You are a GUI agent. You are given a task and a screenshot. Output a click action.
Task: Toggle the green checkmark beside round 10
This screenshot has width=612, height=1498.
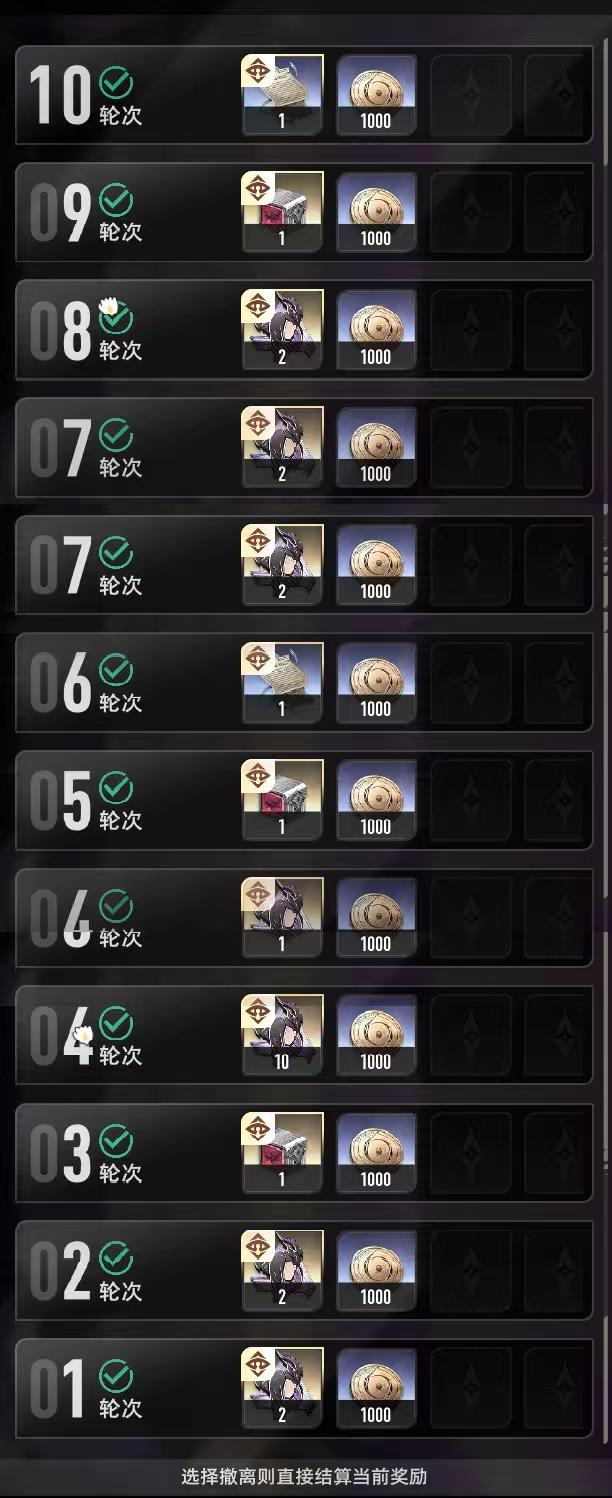coord(117,83)
